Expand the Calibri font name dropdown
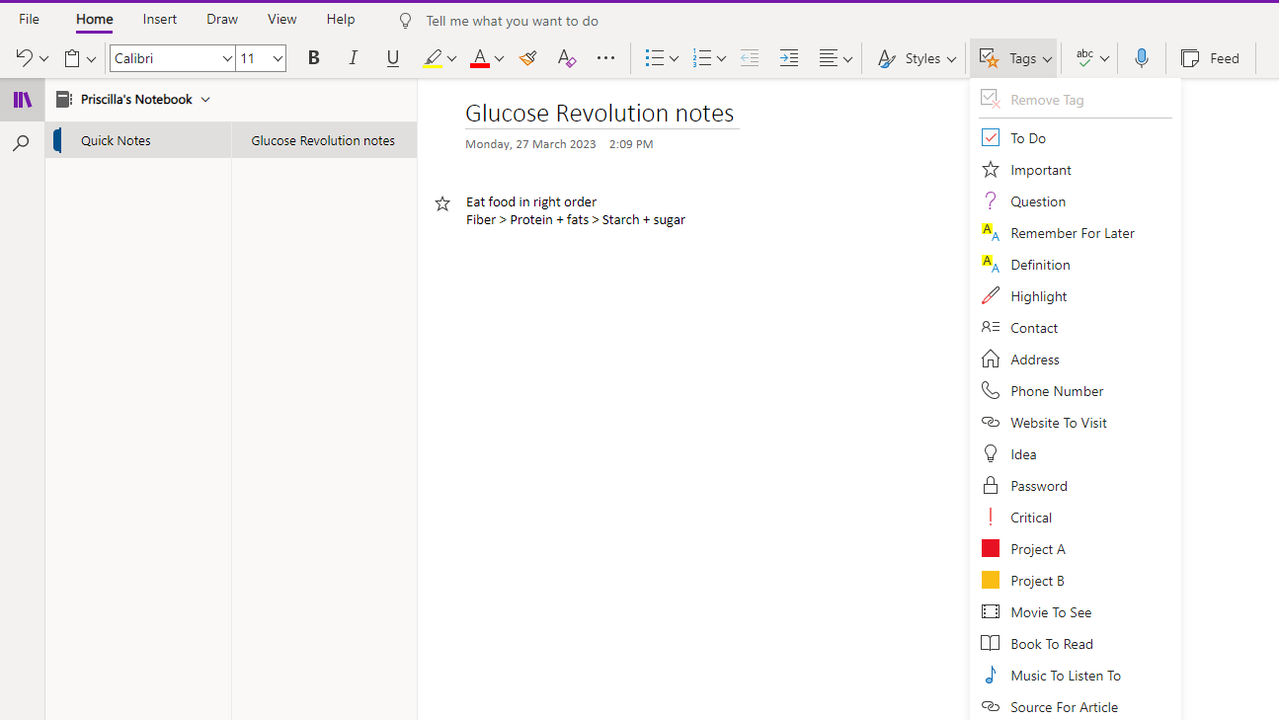This screenshot has width=1279, height=720. tap(227, 59)
